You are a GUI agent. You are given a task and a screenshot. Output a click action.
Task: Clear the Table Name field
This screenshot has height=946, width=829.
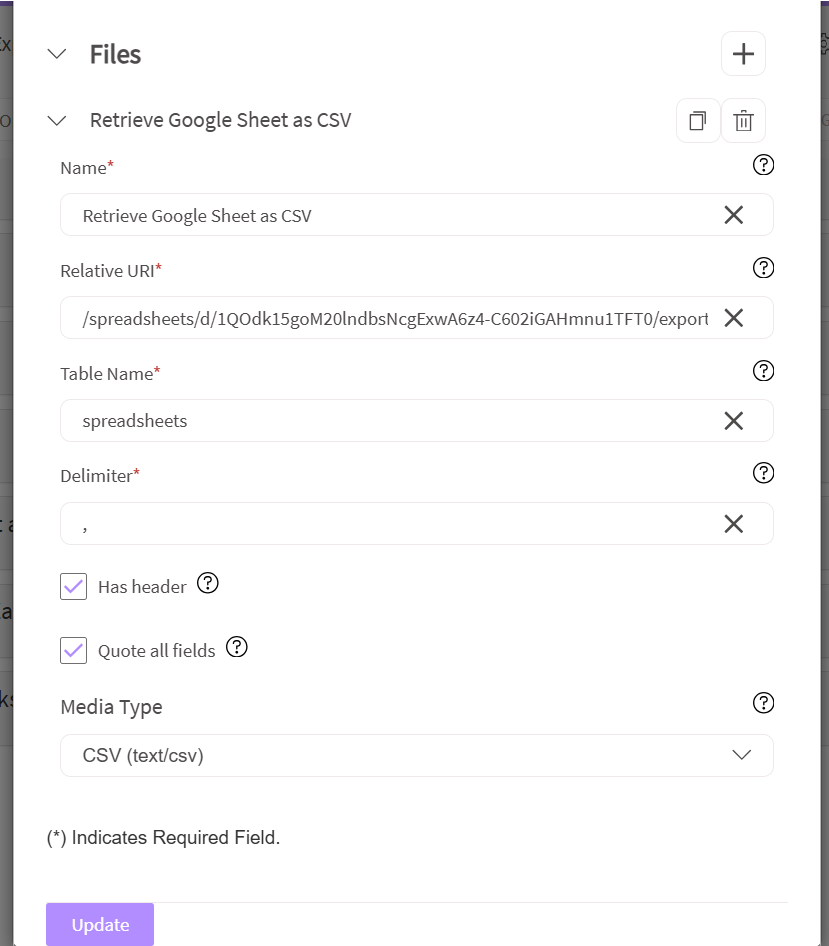tap(733, 421)
